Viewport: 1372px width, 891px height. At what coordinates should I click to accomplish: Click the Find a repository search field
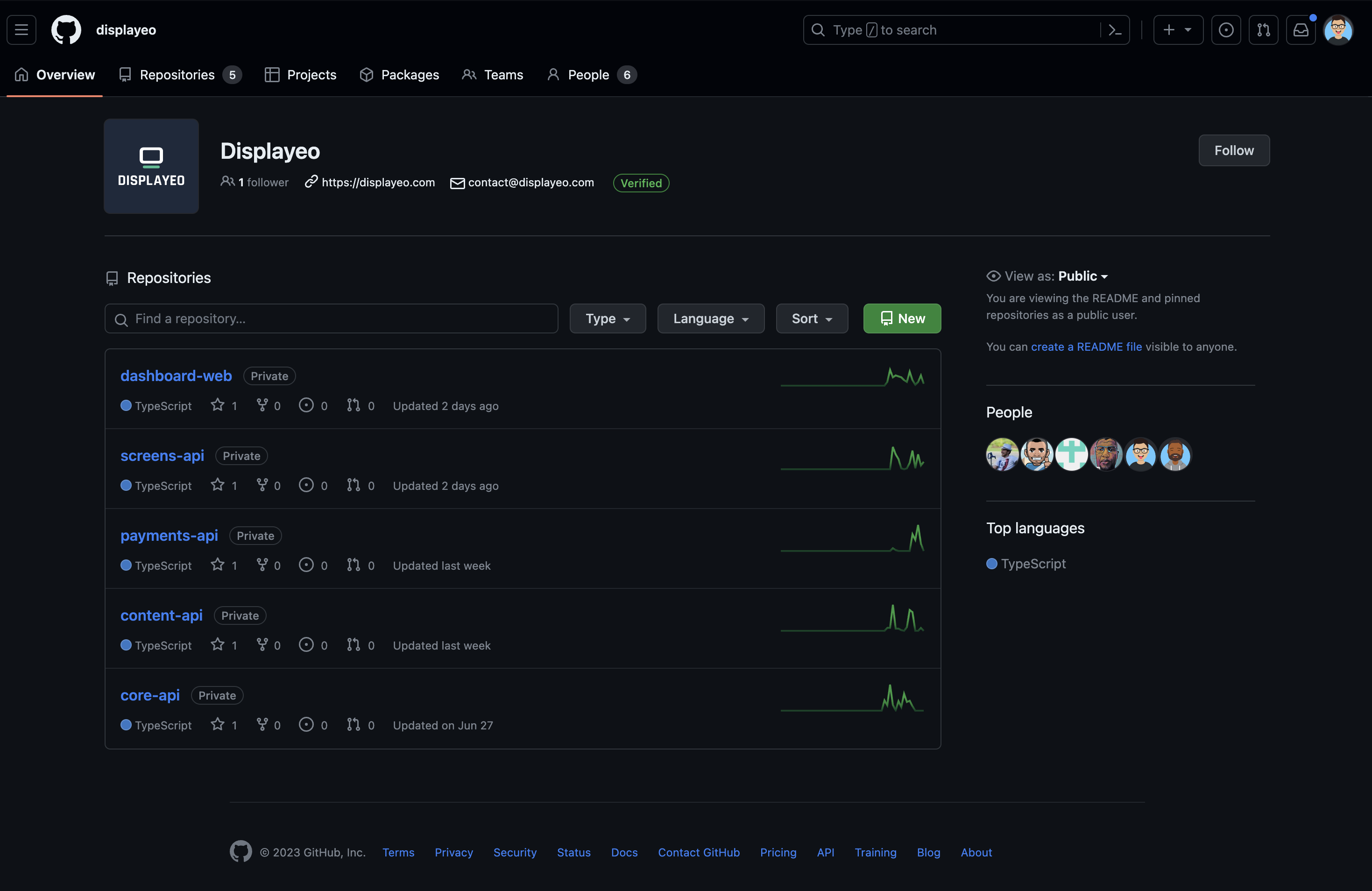[x=332, y=318]
